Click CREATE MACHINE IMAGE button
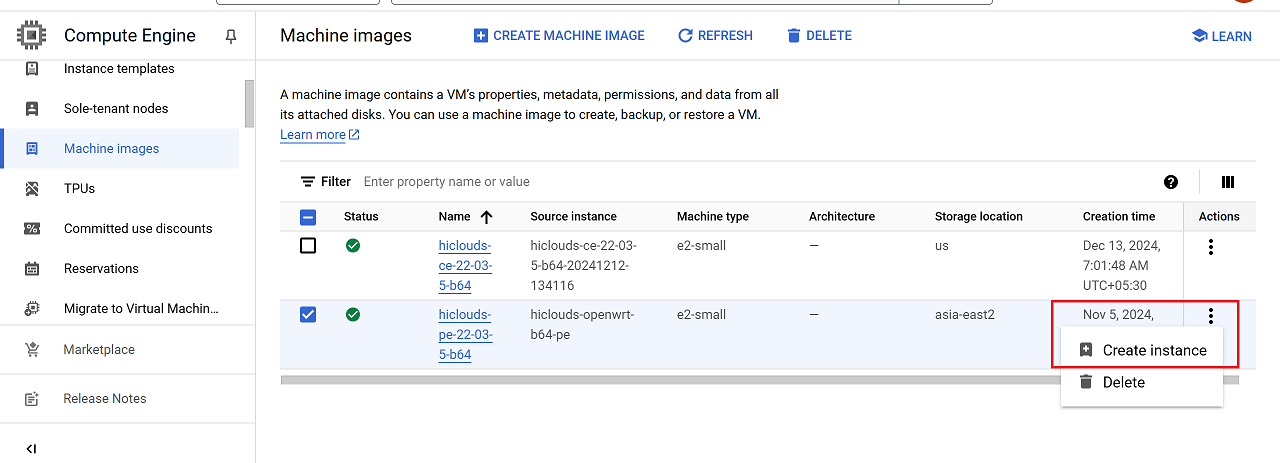Image resolution: width=1280 pixels, height=463 pixels. [559, 36]
